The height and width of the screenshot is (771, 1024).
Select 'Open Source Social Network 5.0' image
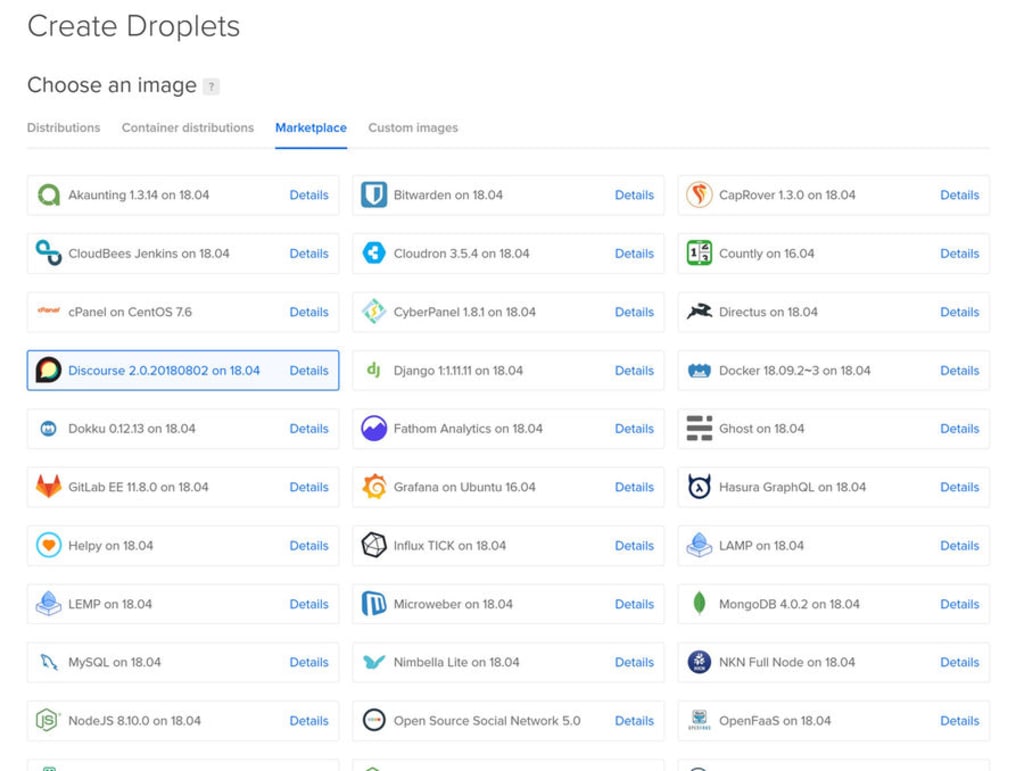(x=508, y=721)
